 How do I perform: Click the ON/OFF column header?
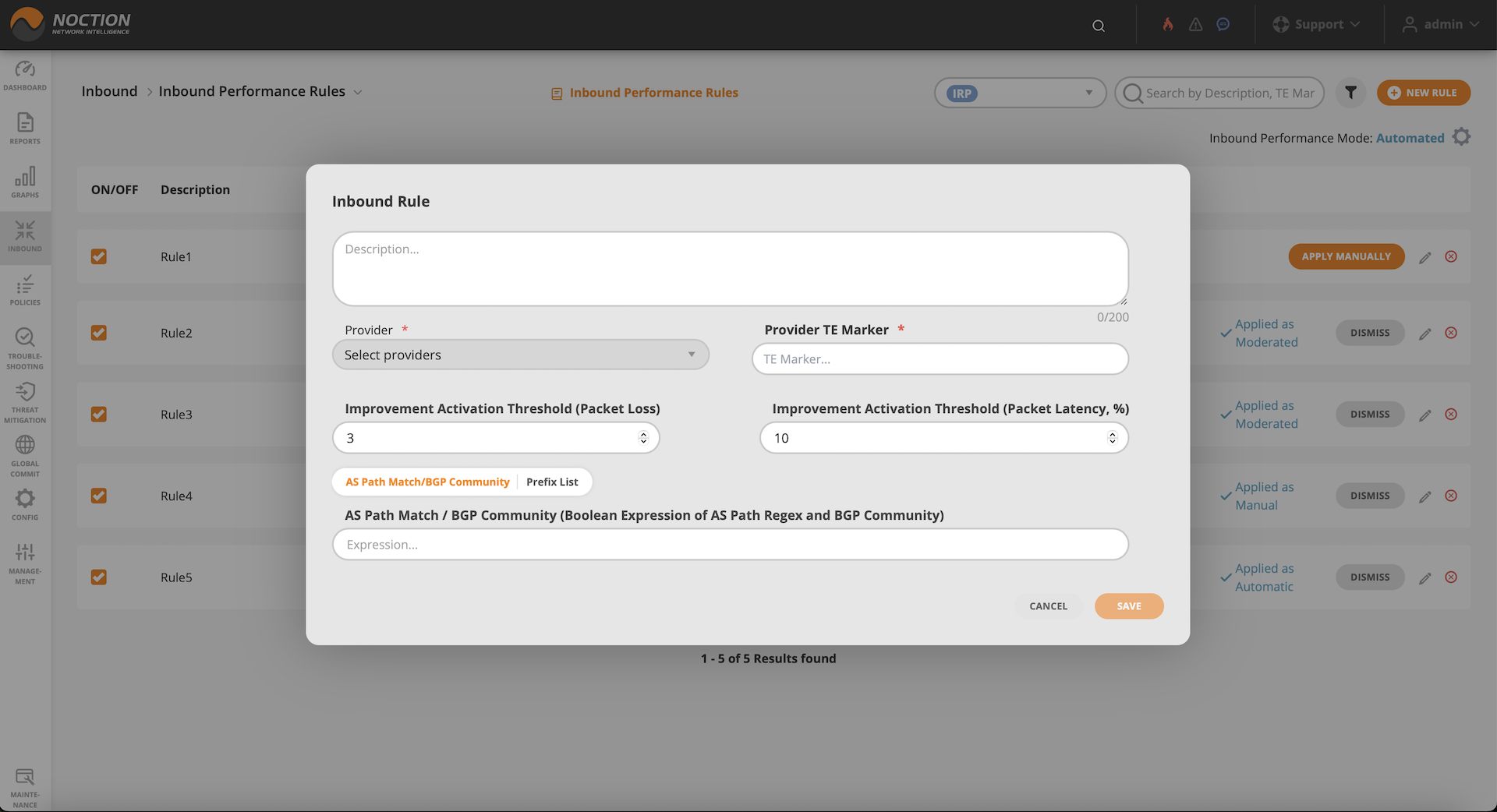[x=115, y=189]
